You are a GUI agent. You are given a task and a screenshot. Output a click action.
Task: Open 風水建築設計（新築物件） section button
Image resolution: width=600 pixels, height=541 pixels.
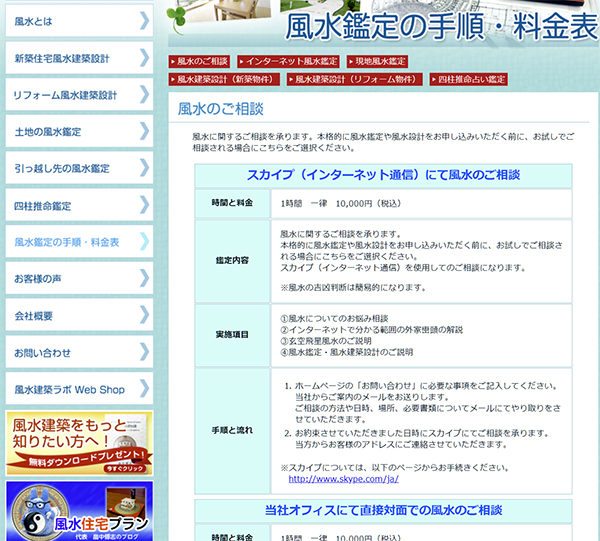coord(221,79)
